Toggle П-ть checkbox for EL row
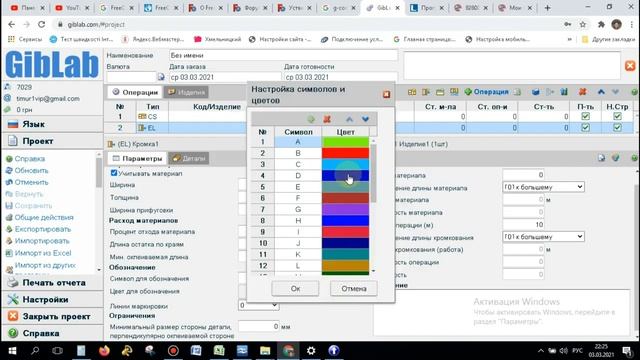Viewport: 640px width, 360px height. pos(585,127)
